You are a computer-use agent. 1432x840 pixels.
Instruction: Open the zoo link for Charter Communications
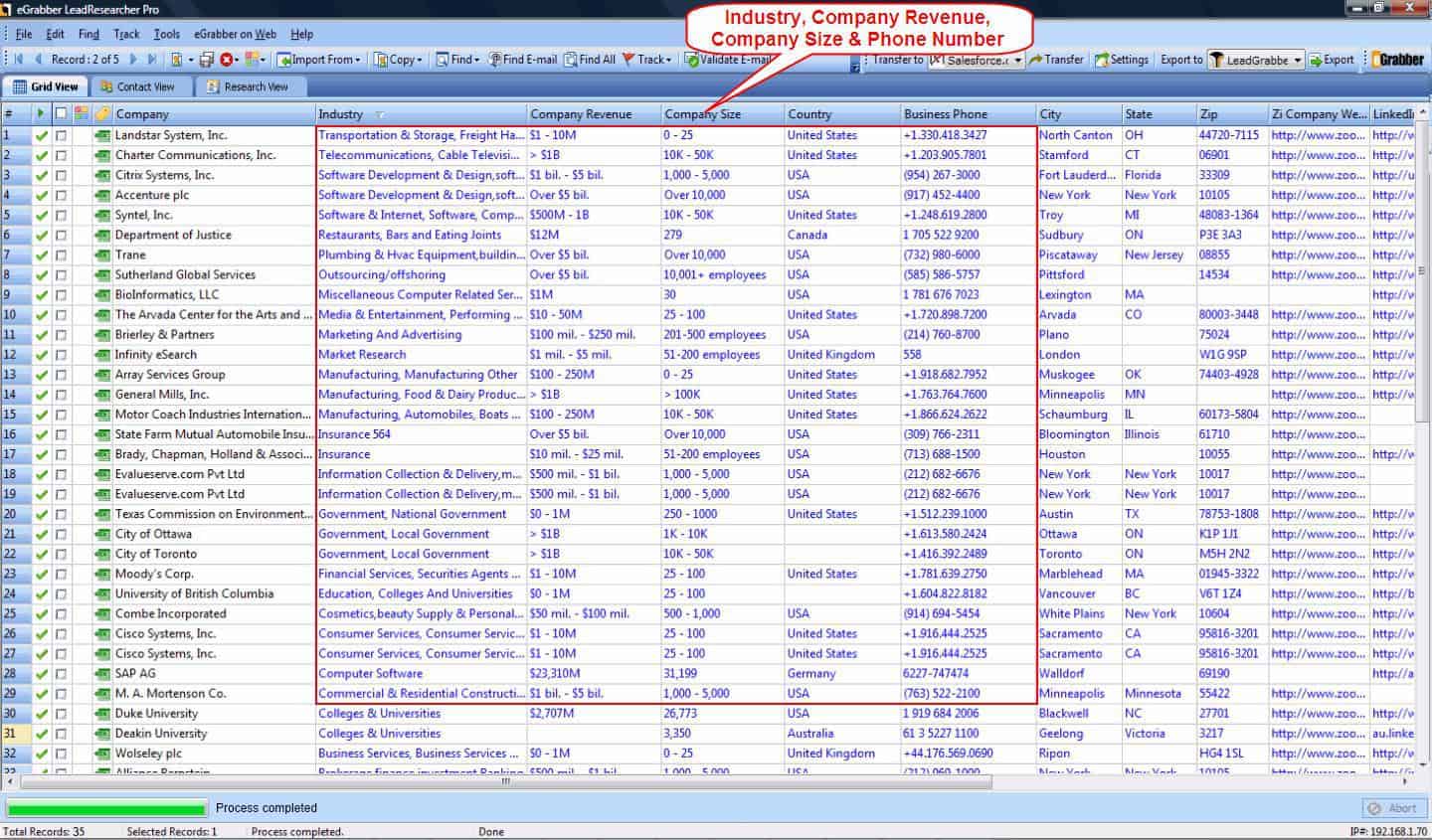1318,155
